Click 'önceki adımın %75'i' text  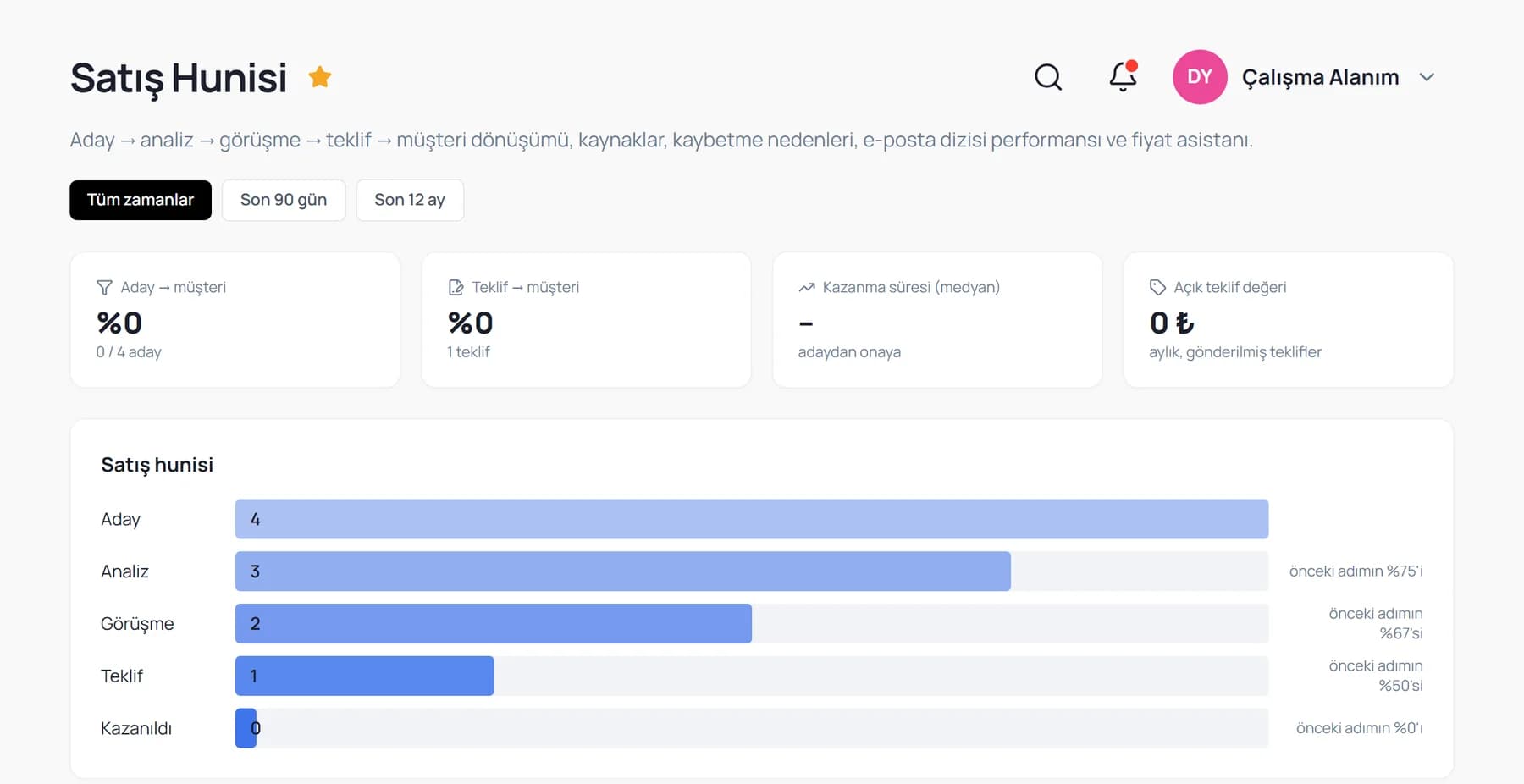pos(1356,571)
